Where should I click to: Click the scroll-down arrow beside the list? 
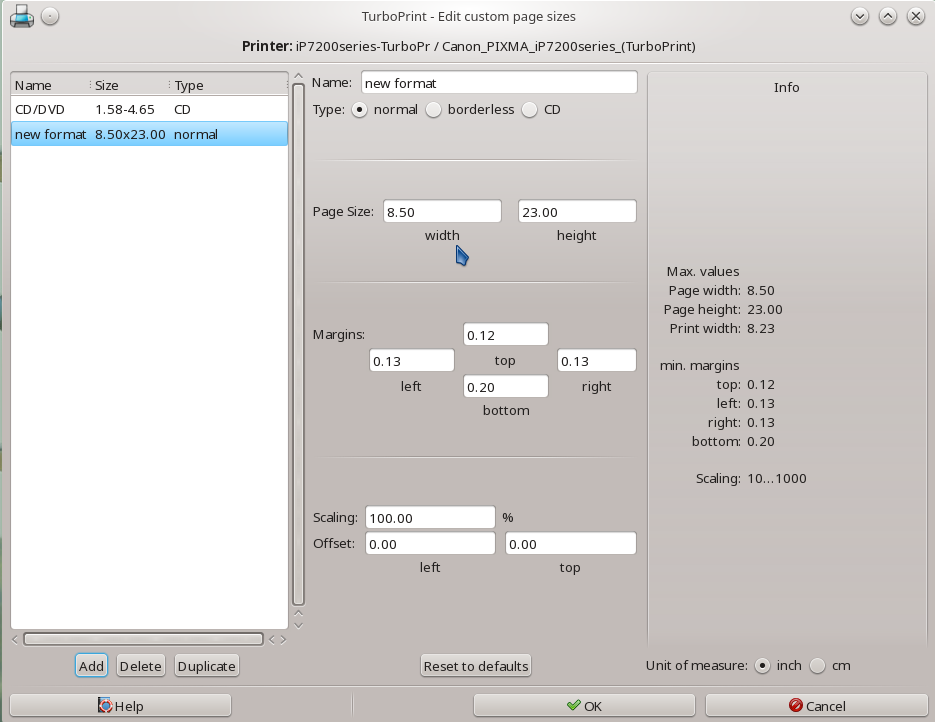(298, 625)
